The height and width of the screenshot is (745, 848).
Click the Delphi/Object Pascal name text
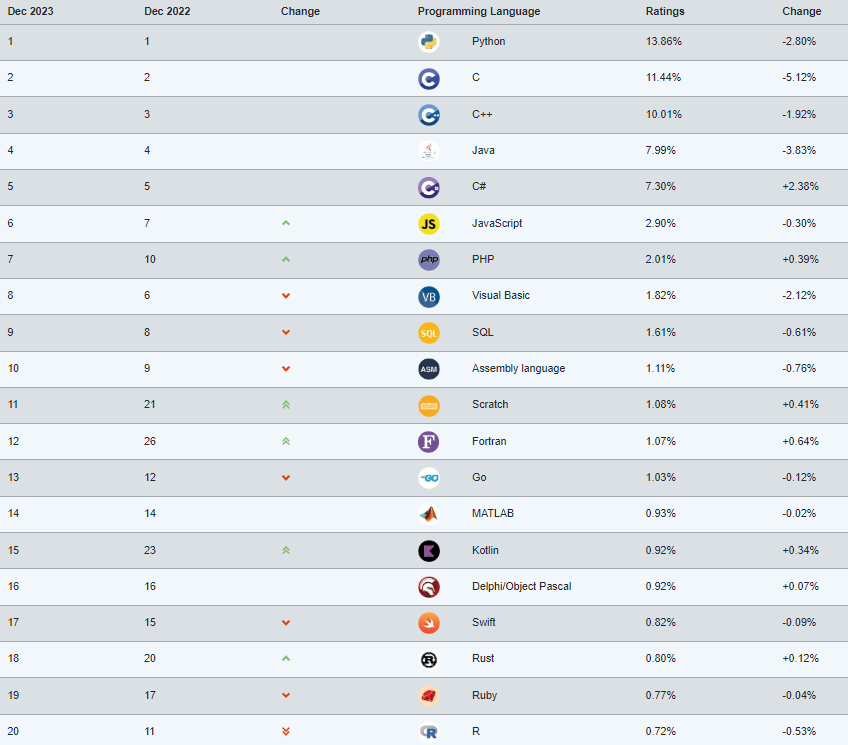(x=521, y=586)
